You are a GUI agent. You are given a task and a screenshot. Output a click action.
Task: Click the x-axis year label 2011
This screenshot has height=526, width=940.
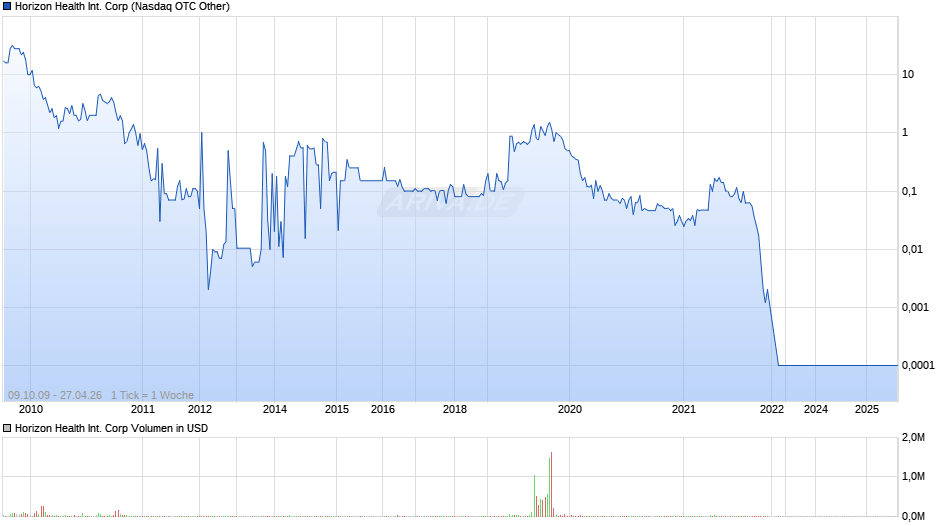coord(143,409)
